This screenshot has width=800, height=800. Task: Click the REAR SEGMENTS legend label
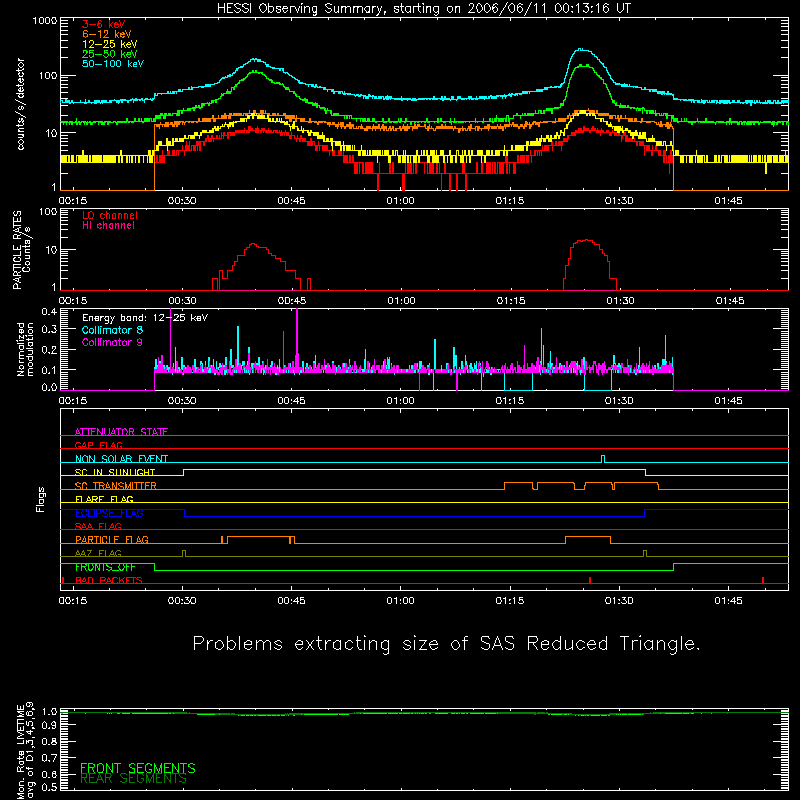point(133,779)
